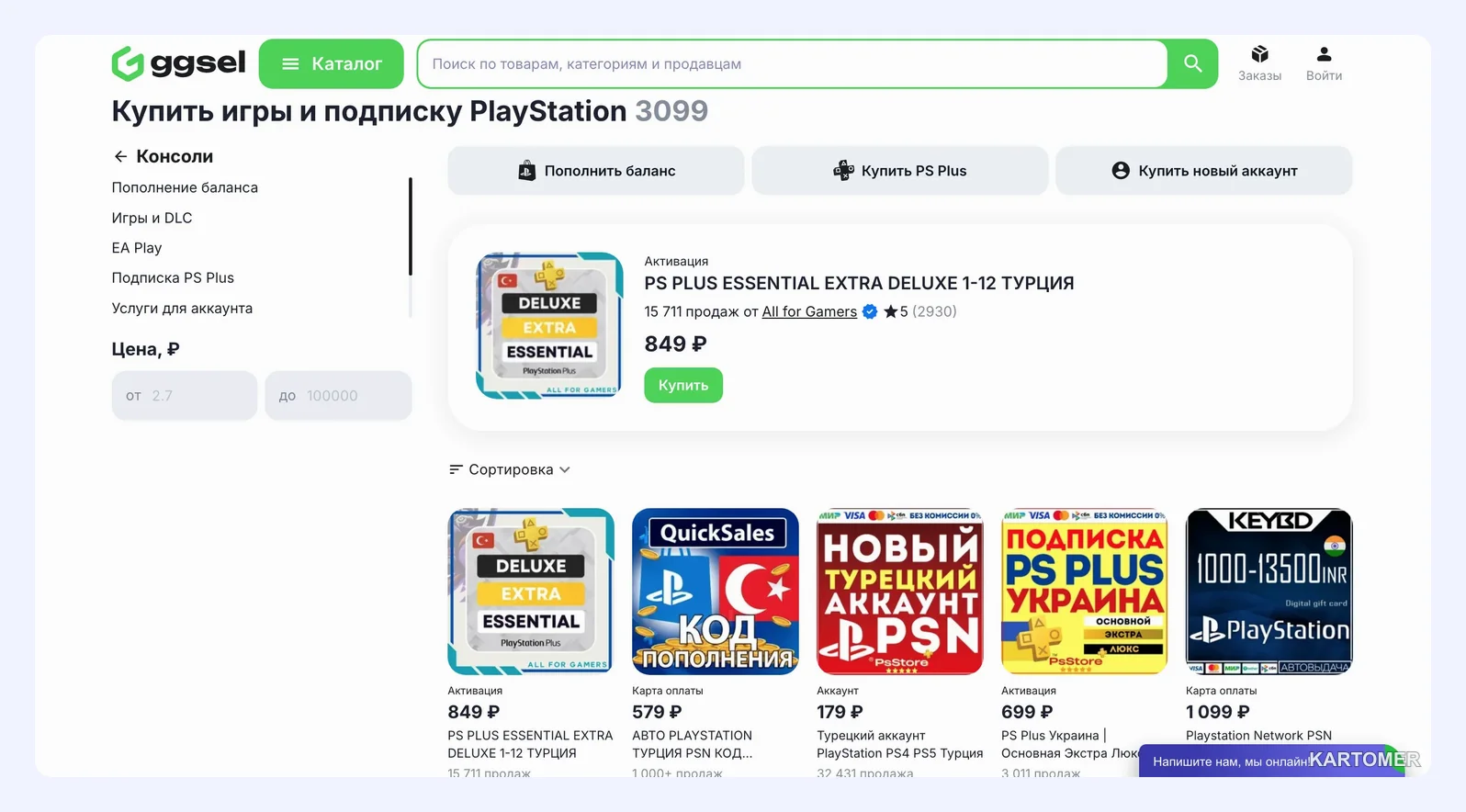Image resolution: width=1466 pixels, height=812 pixels.
Task: Click the Сортировка chevron arrow
Action: 565,469
